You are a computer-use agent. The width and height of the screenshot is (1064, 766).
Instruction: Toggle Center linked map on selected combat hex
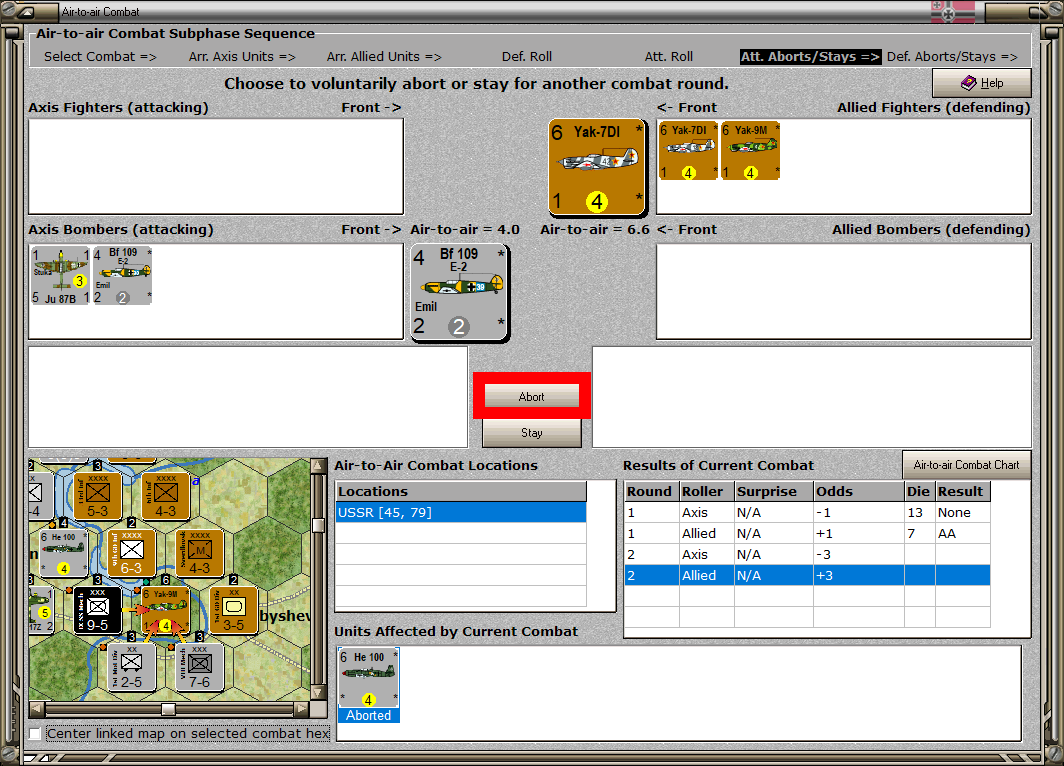[35, 733]
